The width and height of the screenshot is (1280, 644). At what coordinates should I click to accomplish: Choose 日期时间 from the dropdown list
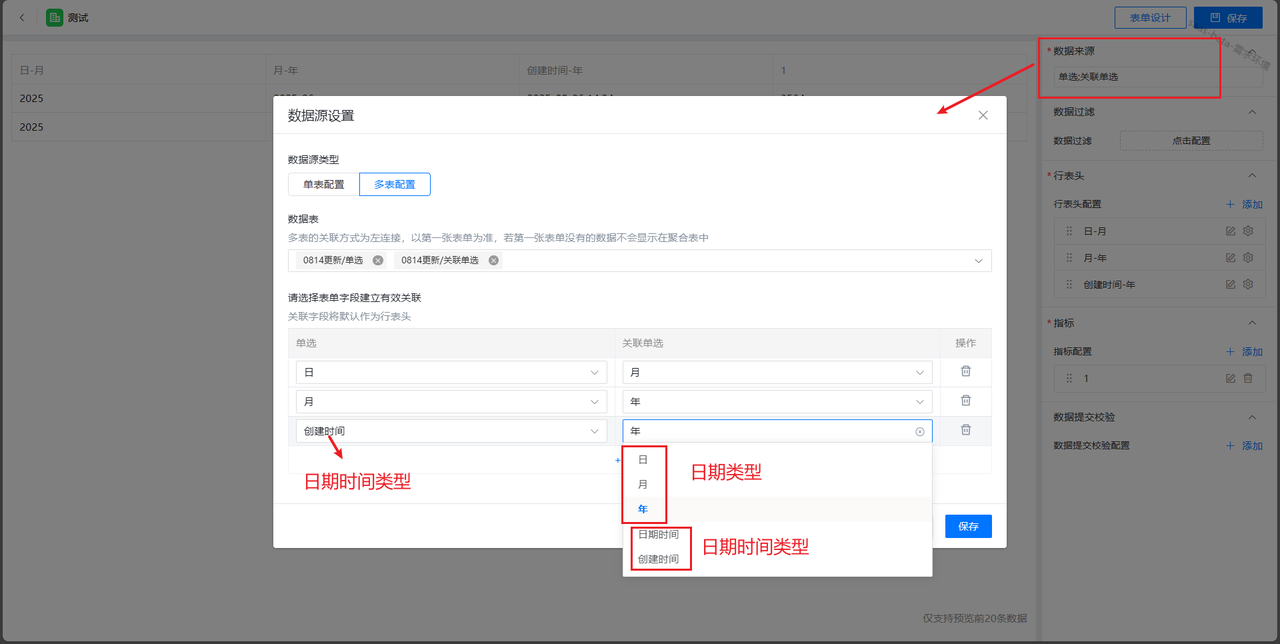coord(658,534)
